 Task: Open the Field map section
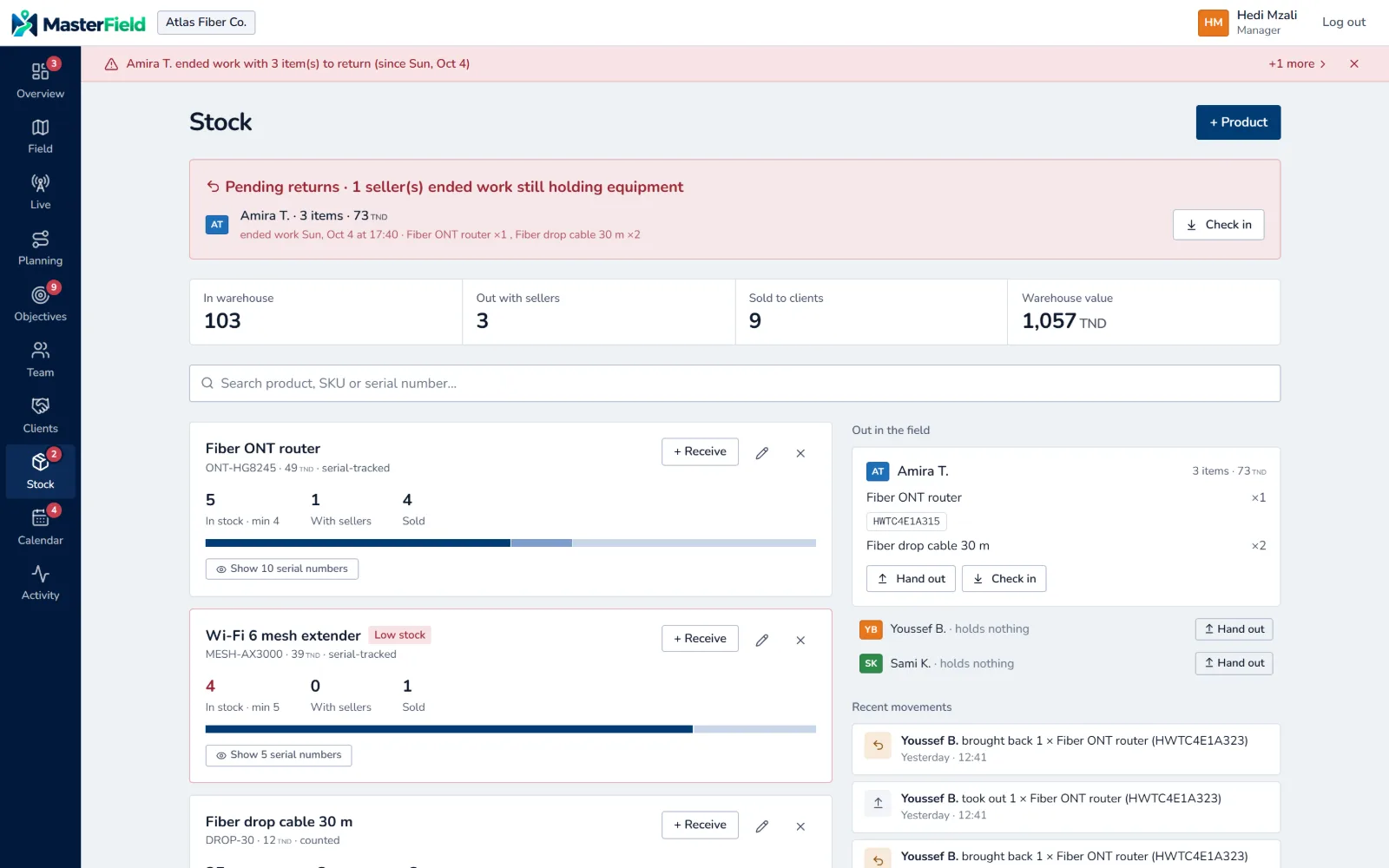coord(40,136)
